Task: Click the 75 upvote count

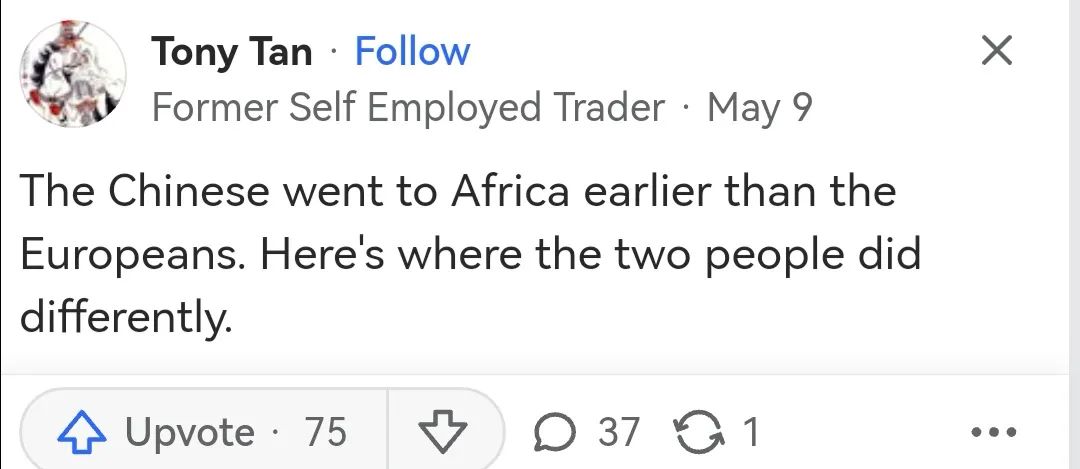Action: [325, 432]
